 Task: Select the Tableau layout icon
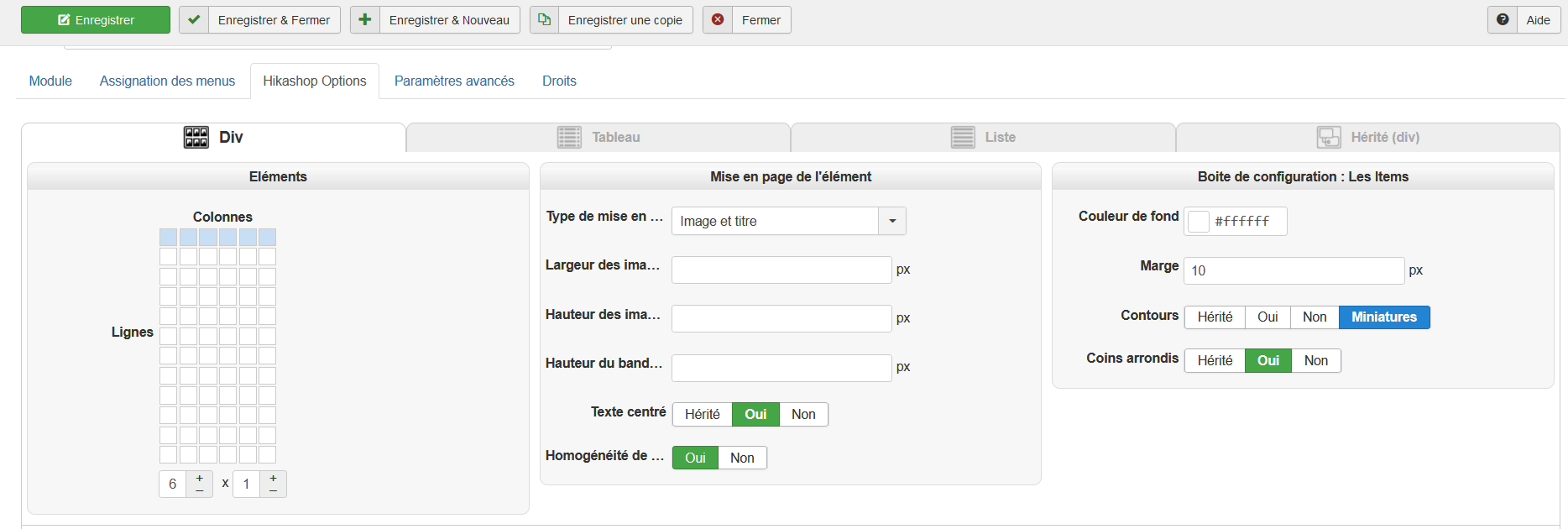(x=569, y=137)
